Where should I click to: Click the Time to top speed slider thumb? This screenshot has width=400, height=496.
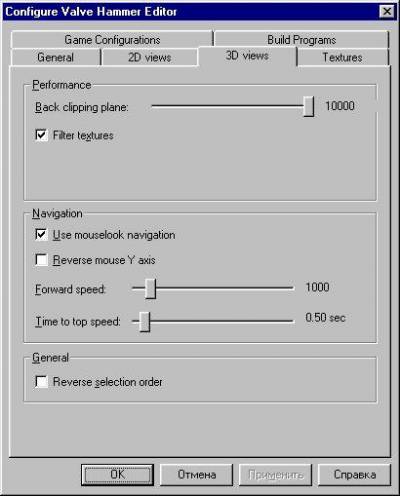pos(144,322)
